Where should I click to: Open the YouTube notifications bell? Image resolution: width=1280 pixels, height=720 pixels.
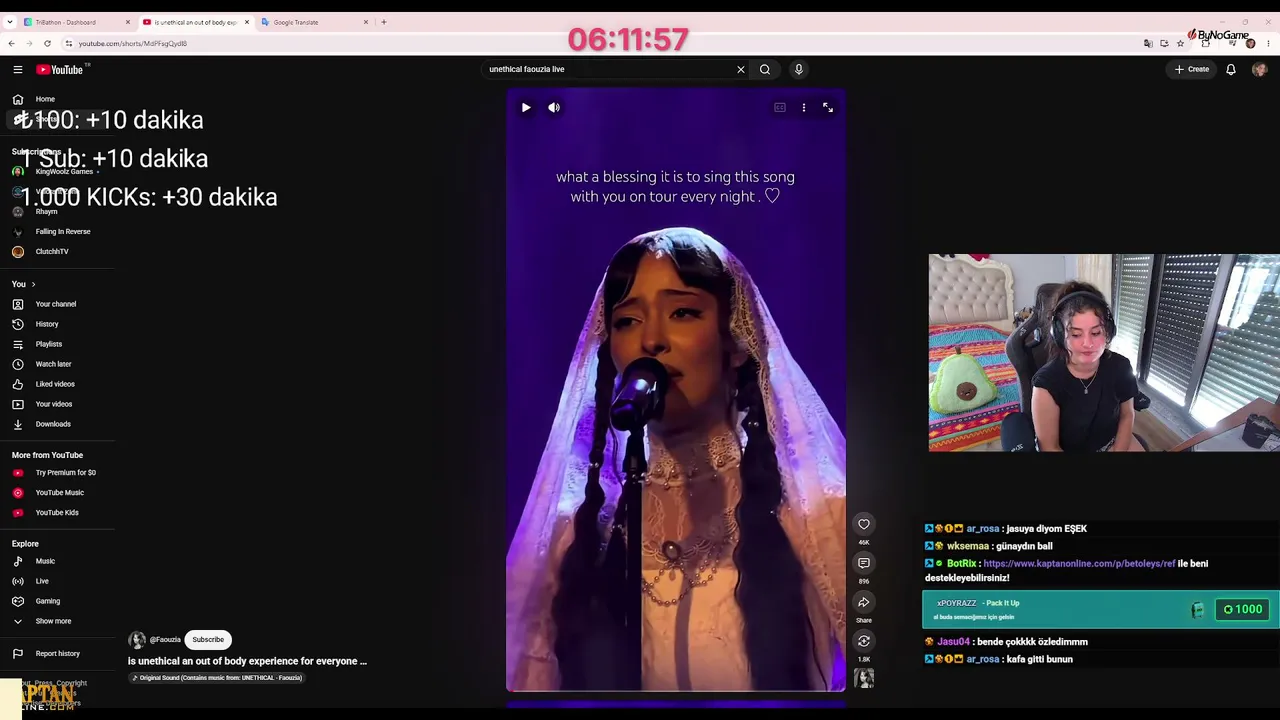tap(1231, 69)
